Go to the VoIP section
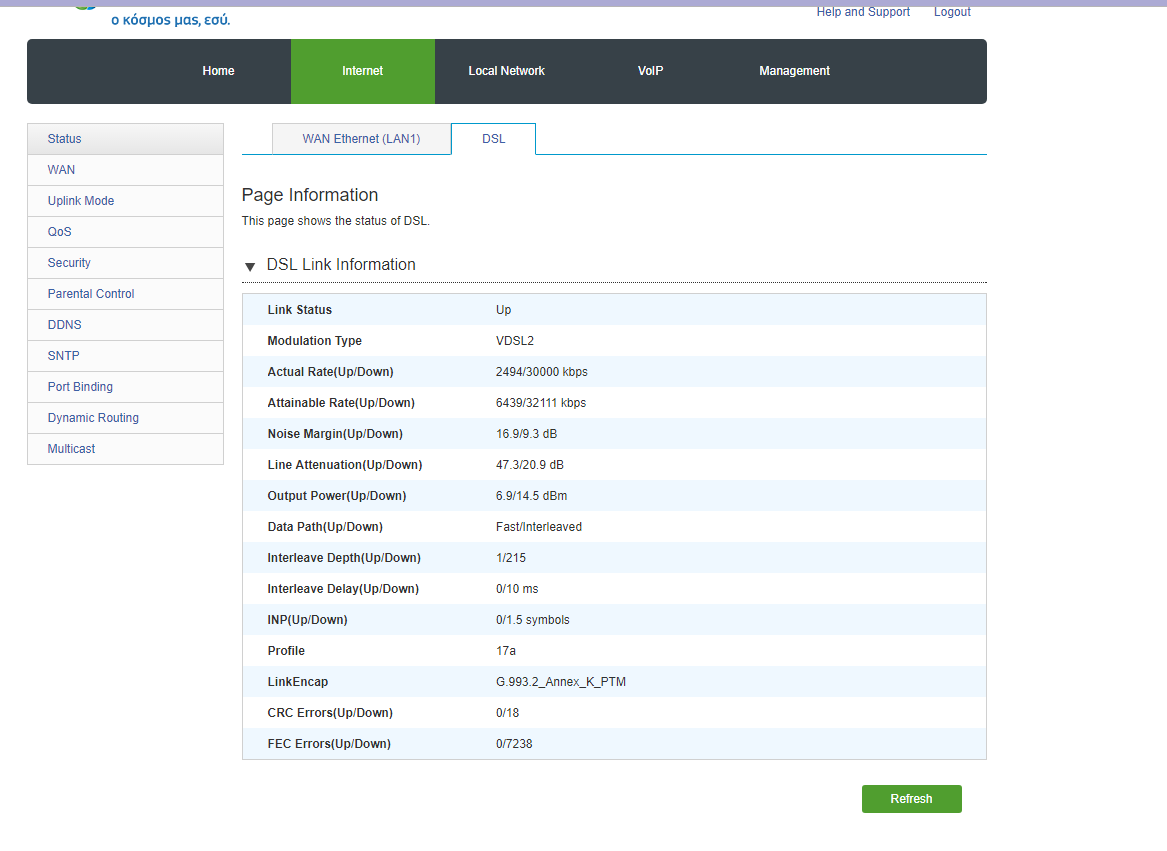This screenshot has height=851, width=1167. pos(650,71)
